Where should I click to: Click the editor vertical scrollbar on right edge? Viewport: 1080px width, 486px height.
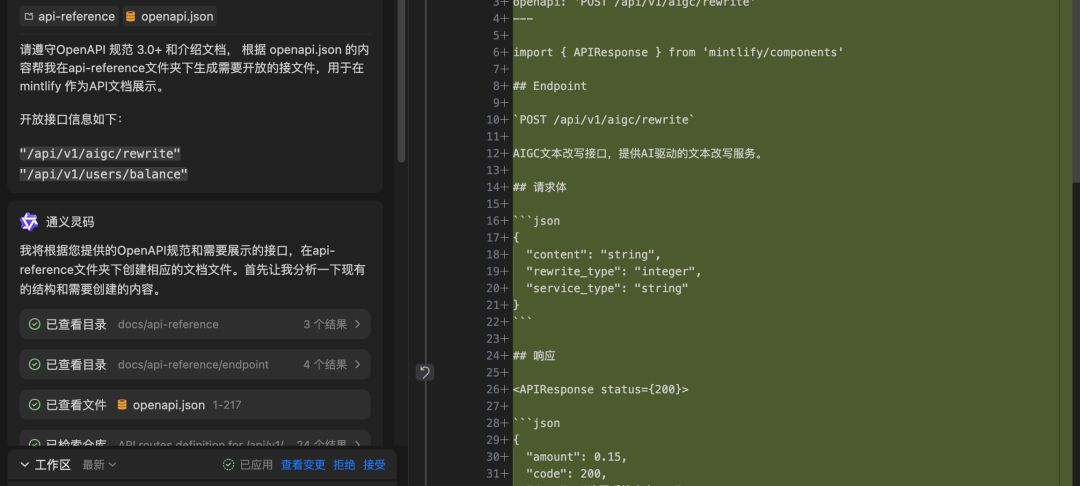pos(1076,89)
